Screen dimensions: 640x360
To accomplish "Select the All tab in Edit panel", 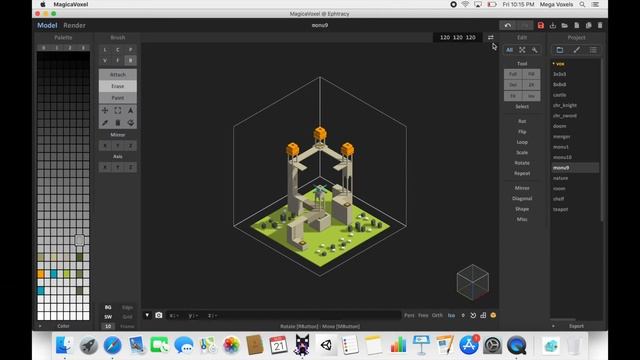I will (509, 50).
